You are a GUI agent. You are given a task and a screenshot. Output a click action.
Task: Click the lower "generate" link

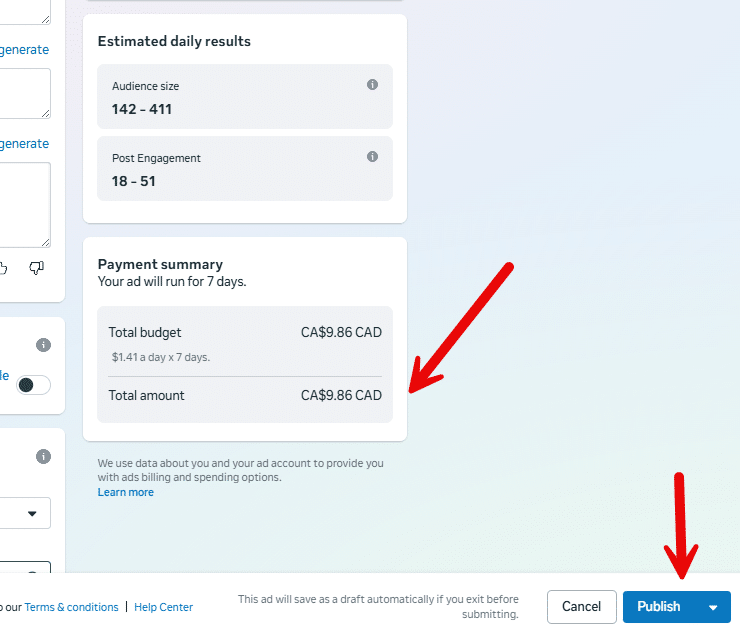pos(24,144)
